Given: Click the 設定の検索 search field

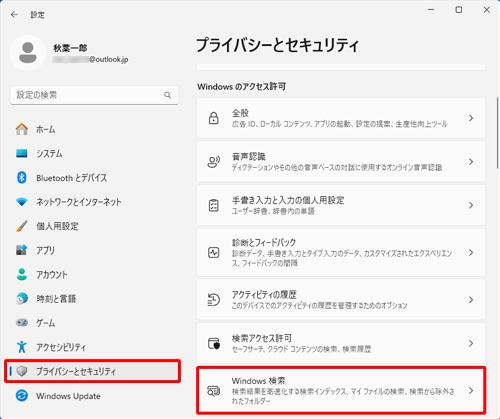Looking at the screenshot, I should 94,95.
